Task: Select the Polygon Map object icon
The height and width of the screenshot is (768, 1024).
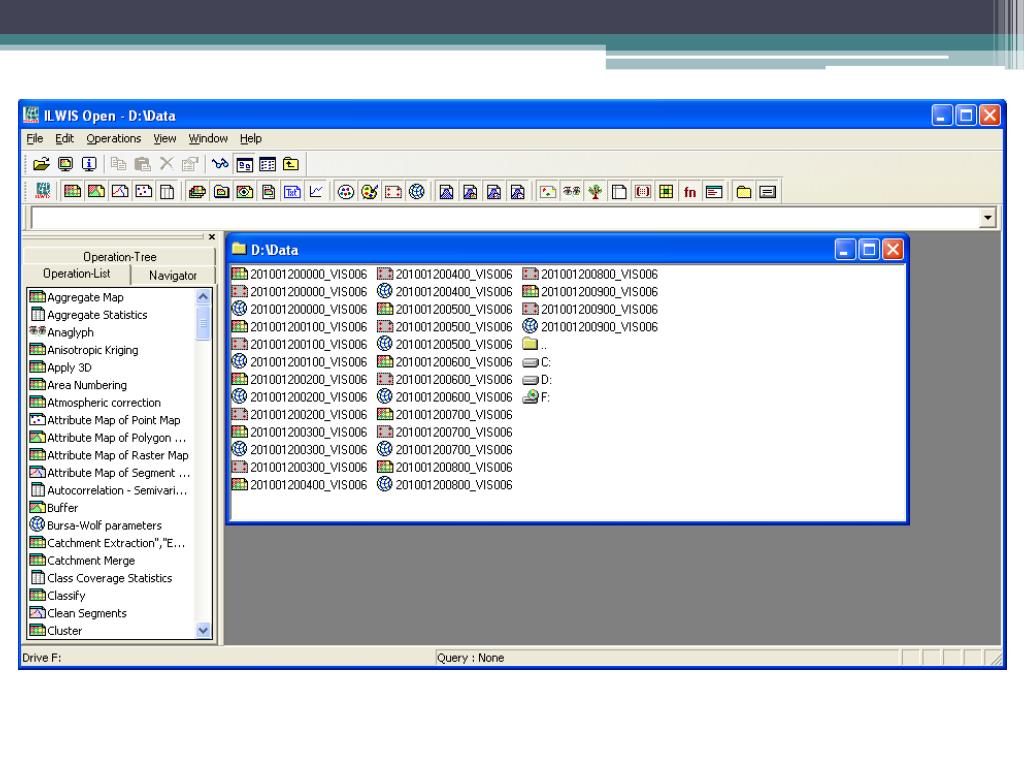Action: pyautogui.click(x=96, y=191)
